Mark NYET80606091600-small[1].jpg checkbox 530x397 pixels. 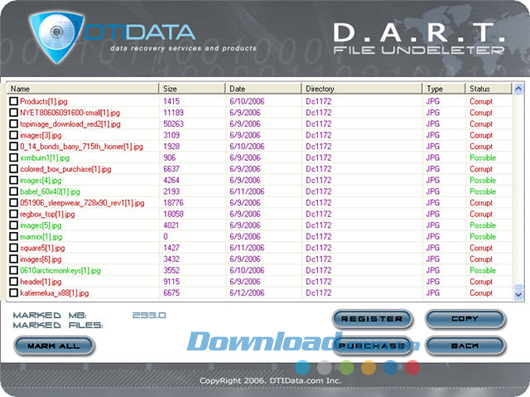[14, 112]
